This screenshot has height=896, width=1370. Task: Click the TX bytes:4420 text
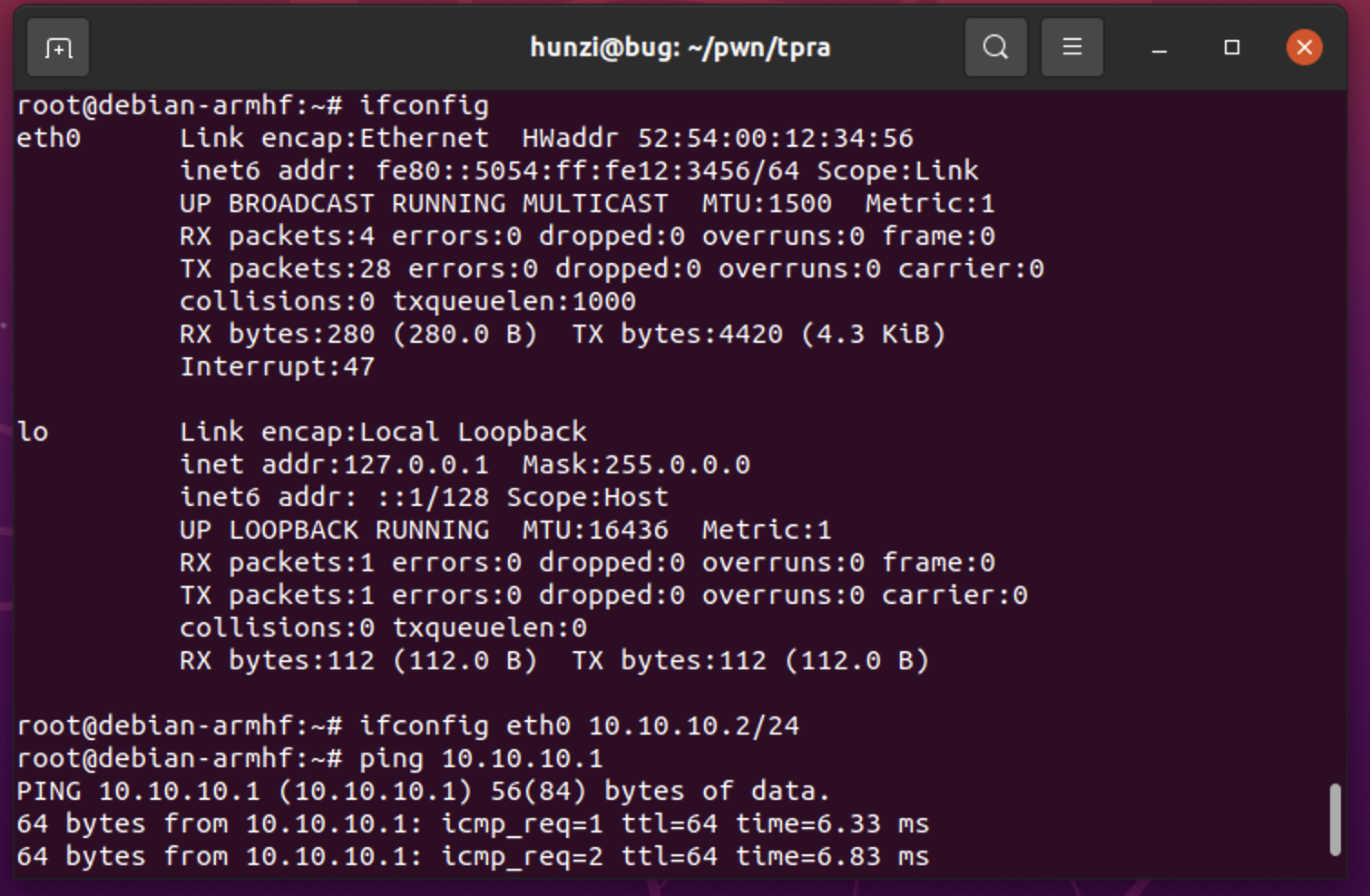(x=677, y=334)
